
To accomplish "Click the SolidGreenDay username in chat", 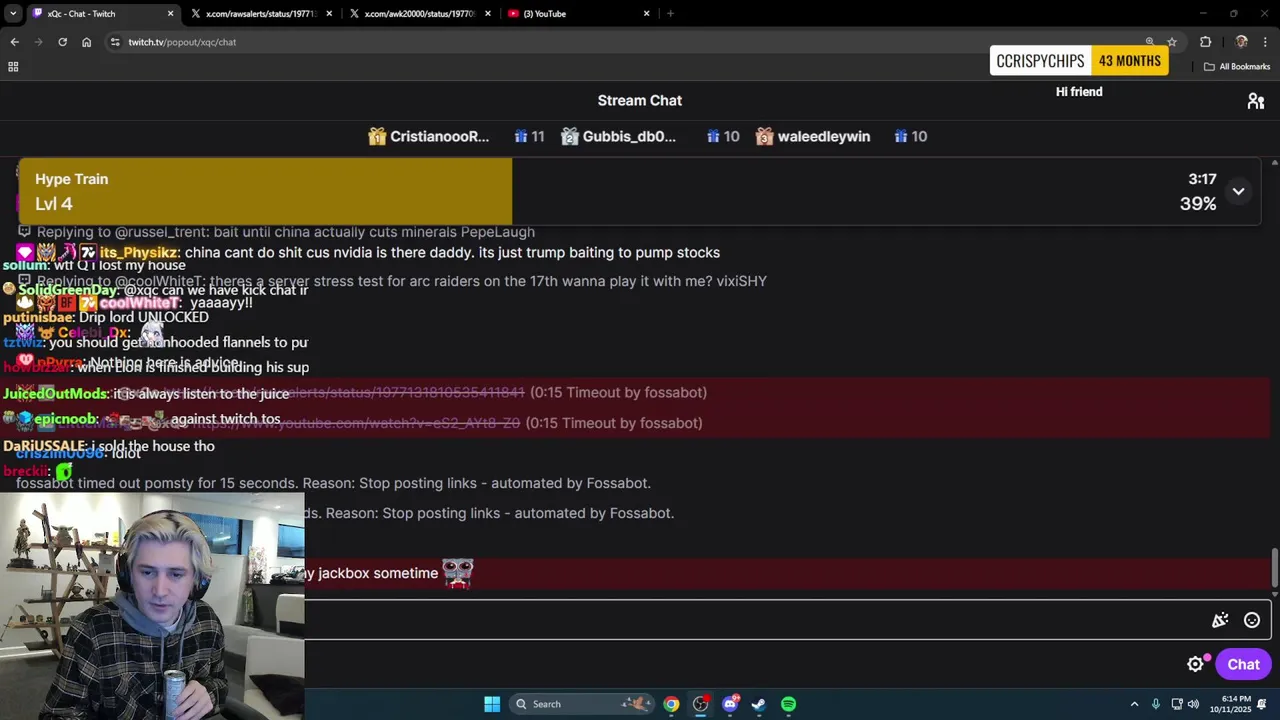I will [x=68, y=290].
